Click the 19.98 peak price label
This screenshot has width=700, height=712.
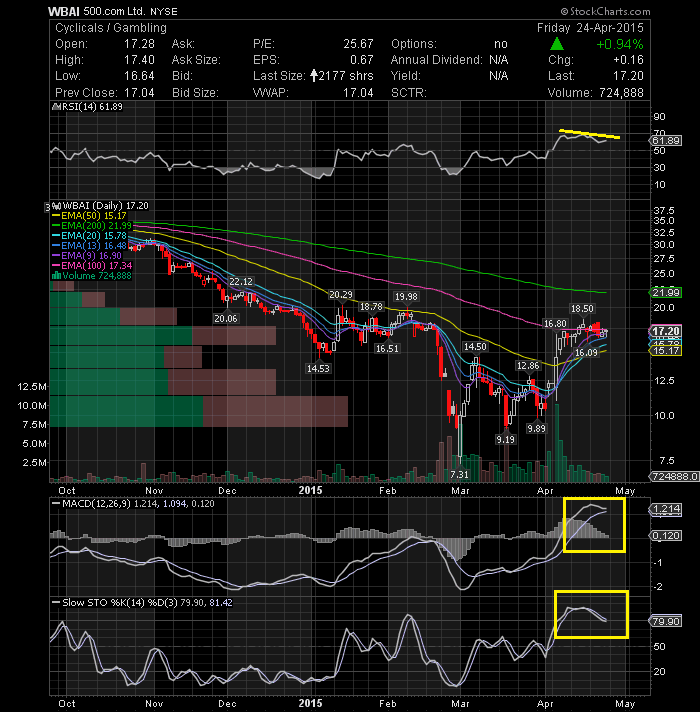click(406, 297)
